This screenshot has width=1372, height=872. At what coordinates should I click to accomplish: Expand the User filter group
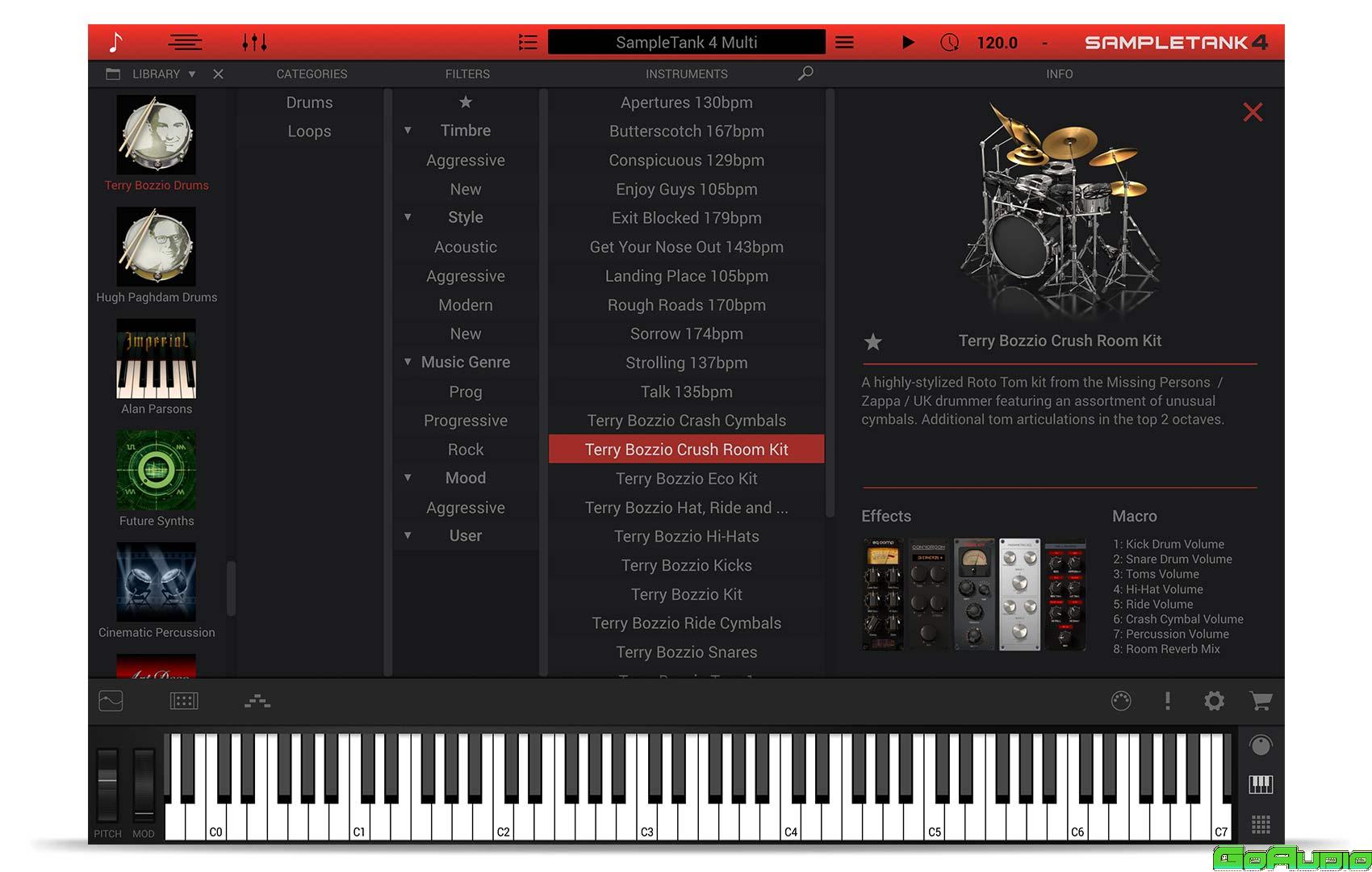click(408, 535)
